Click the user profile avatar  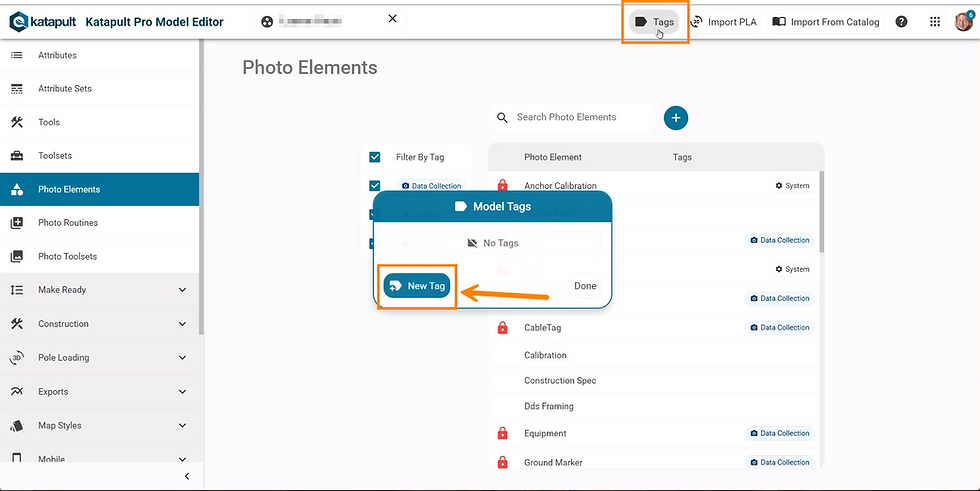[963, 22]
